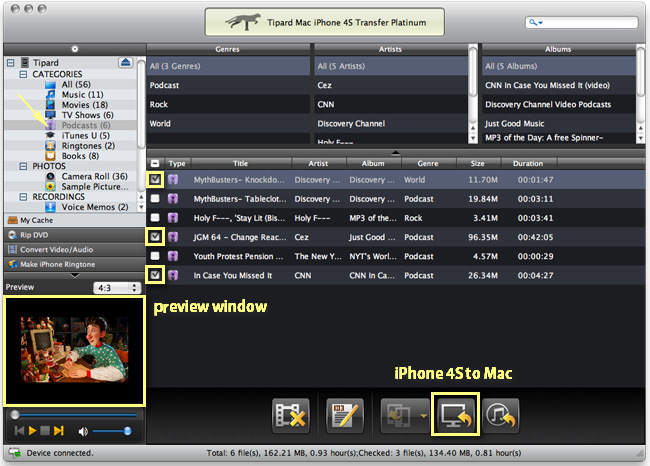Select the CNN artist
The height and width of the screenshot is (466, 650).
click(x=391, y=104)
